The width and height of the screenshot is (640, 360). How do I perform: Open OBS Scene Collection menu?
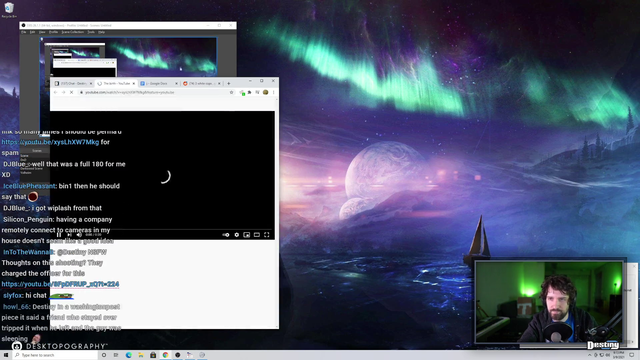pos(73,32)
